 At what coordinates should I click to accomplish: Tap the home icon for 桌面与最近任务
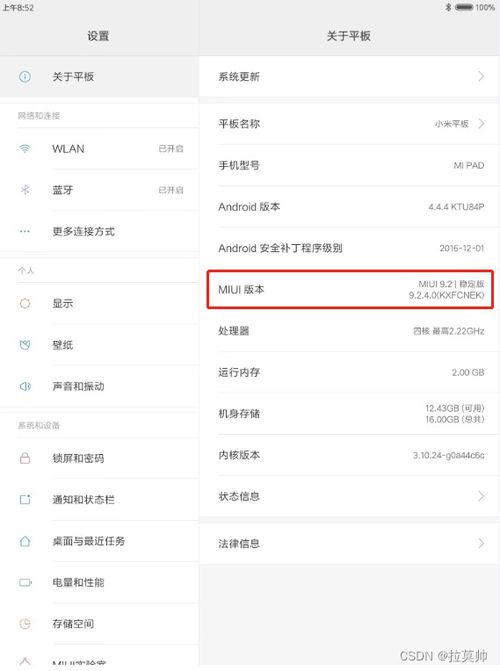[25, 541]
